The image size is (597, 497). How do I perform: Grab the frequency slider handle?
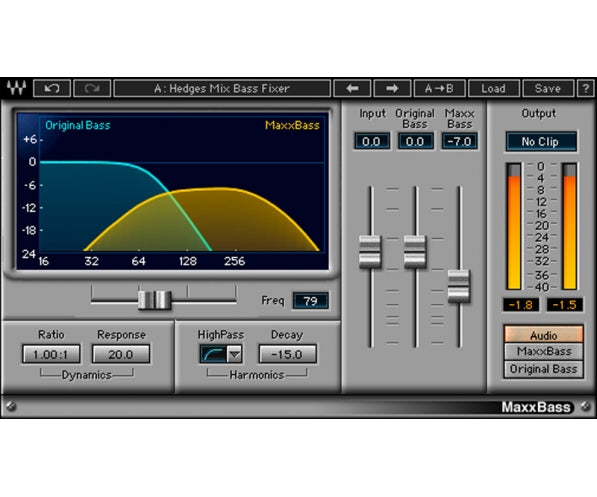click(155, 300)
